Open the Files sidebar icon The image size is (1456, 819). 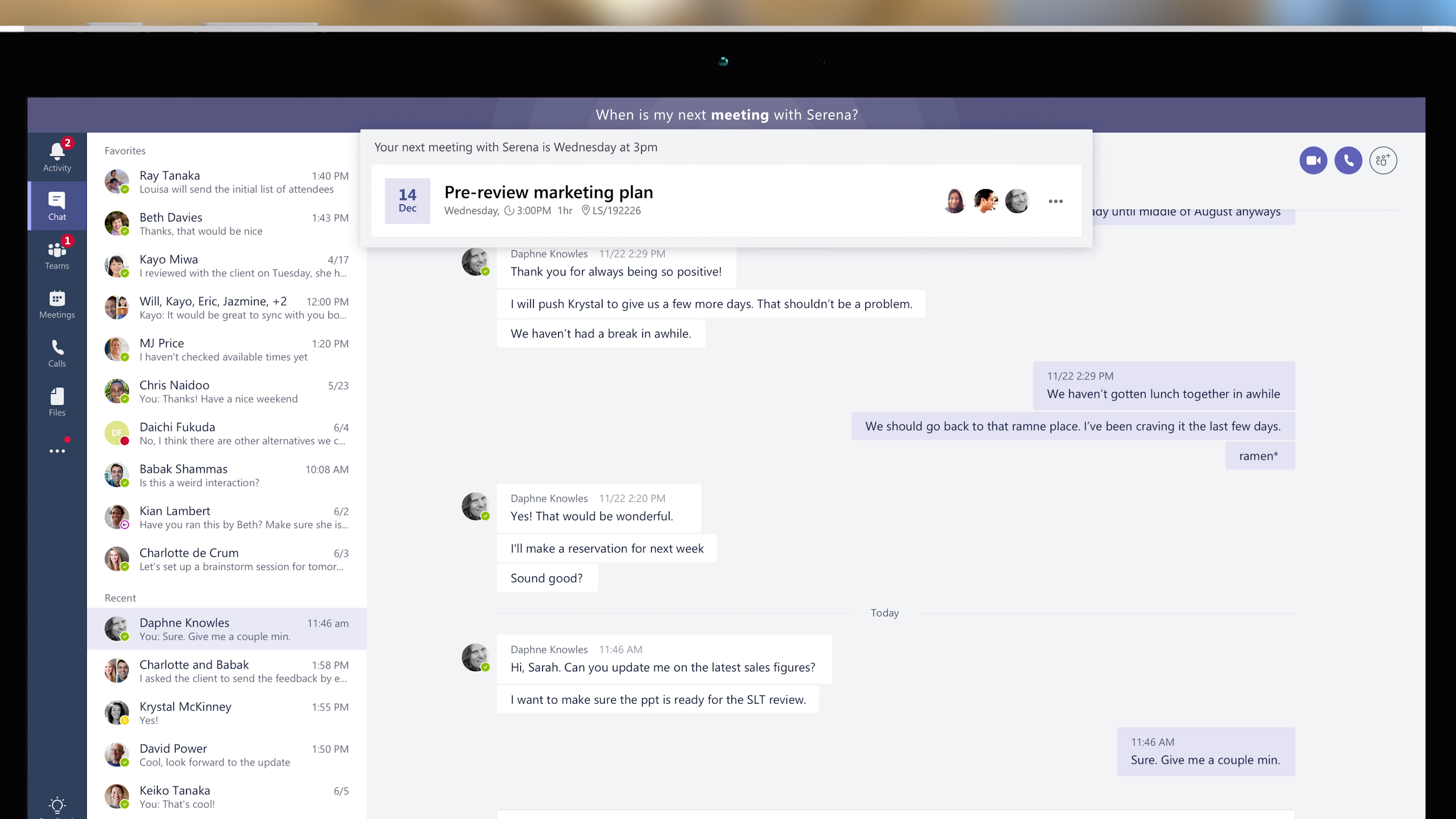click(x=57, y=402)
